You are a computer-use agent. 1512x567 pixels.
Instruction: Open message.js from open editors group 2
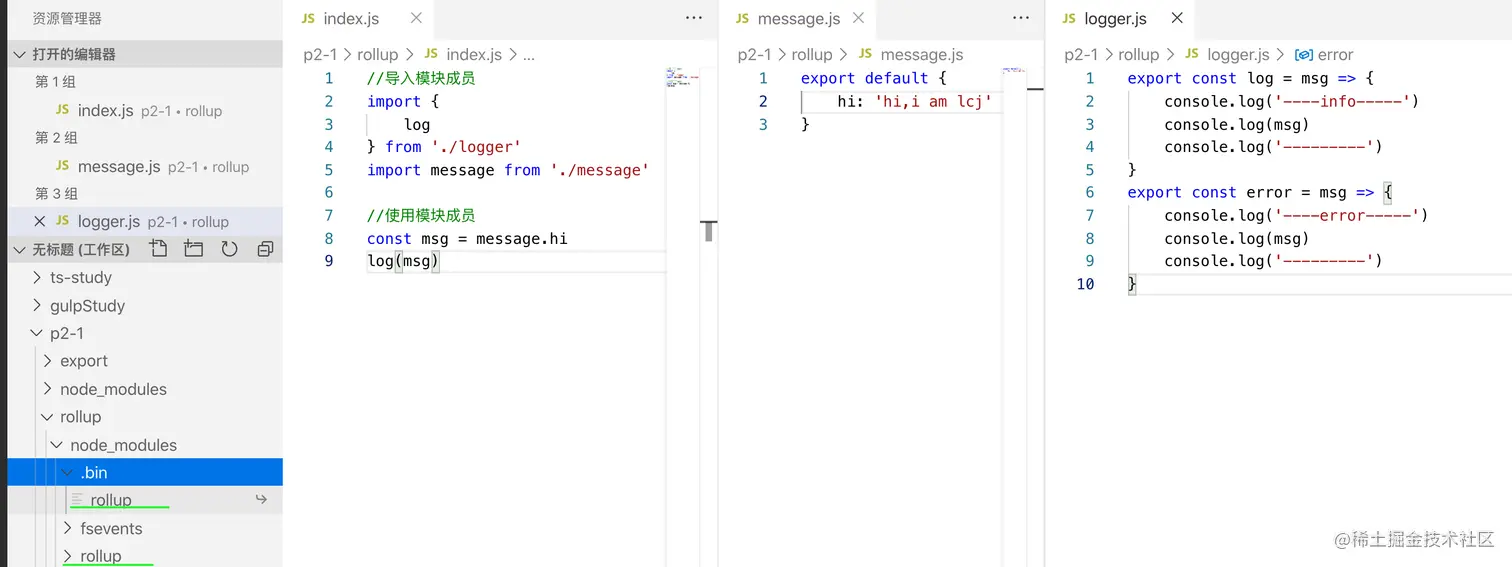click(145, 166)
